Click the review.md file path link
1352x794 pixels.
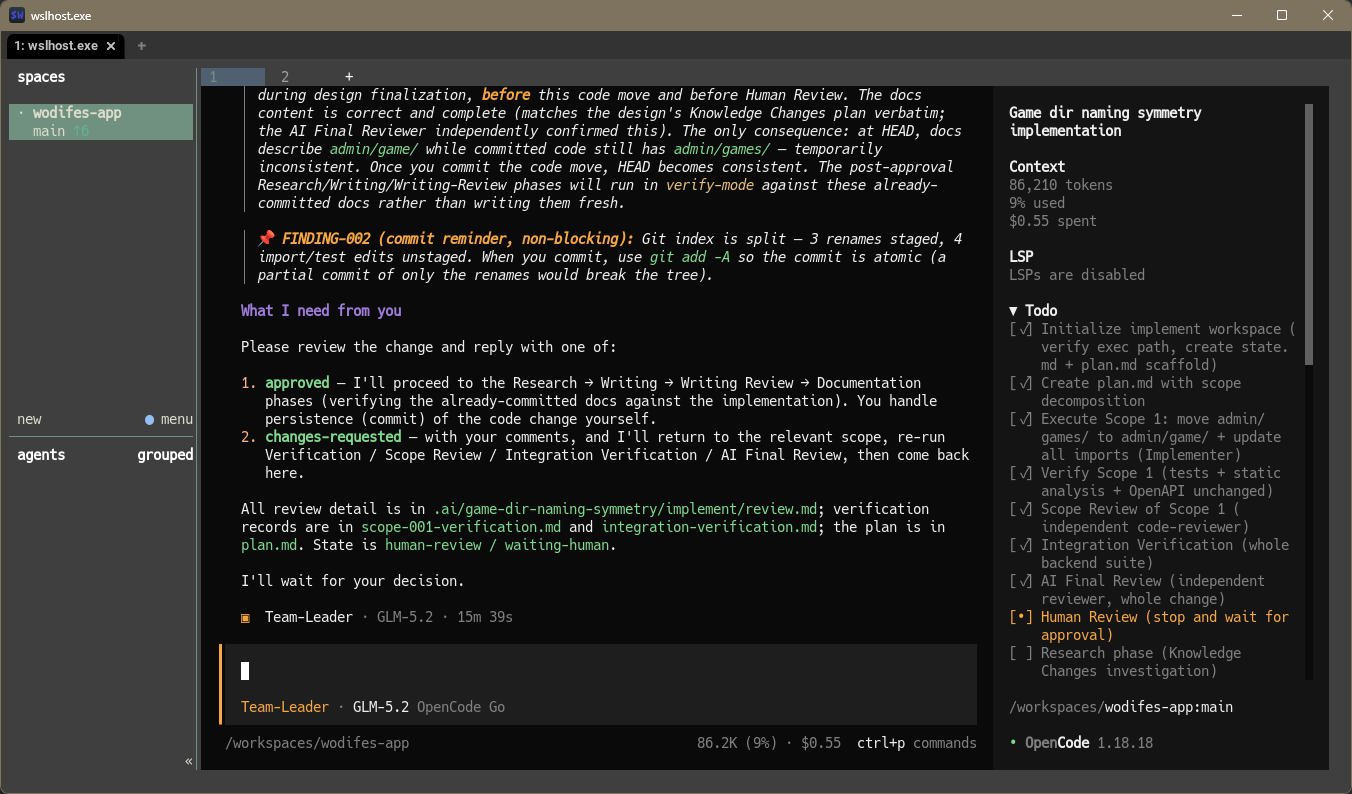625,509
